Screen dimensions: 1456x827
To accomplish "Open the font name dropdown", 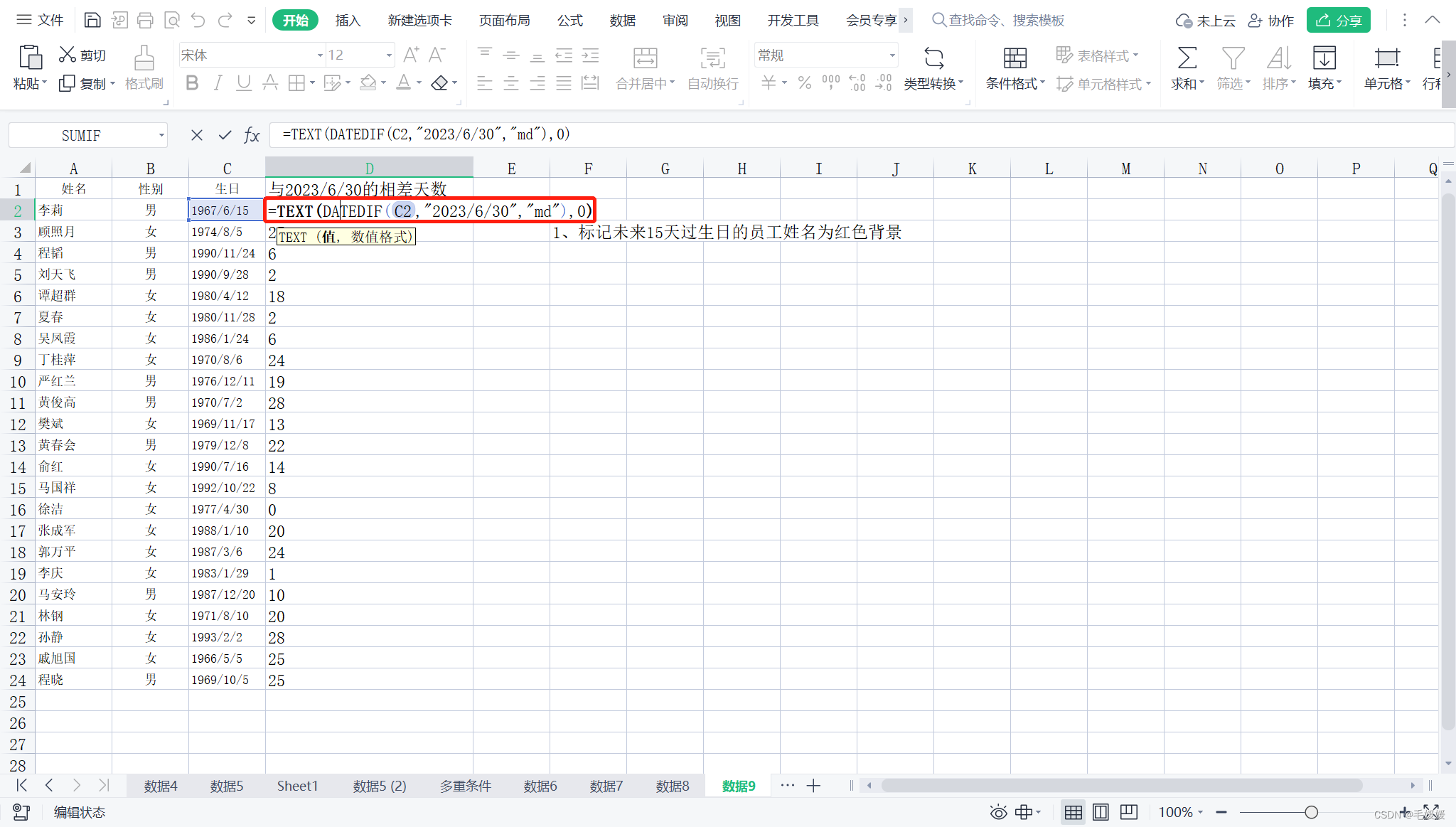I will (320, 55).
